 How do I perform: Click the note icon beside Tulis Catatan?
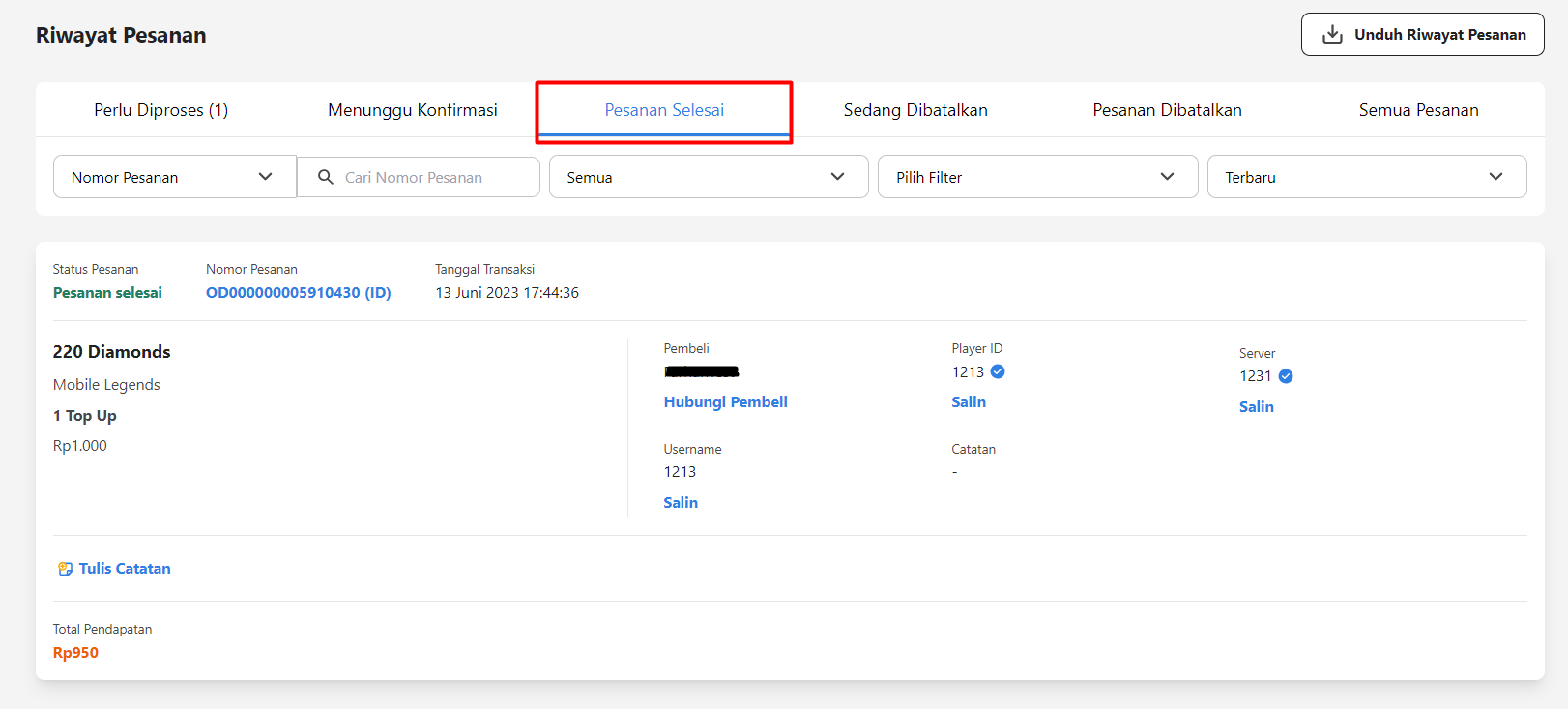pyautogui.click(x=65, y=569)
